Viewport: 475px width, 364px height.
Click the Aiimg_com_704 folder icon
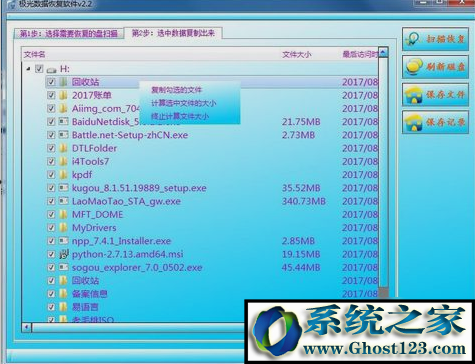point(63,108)
